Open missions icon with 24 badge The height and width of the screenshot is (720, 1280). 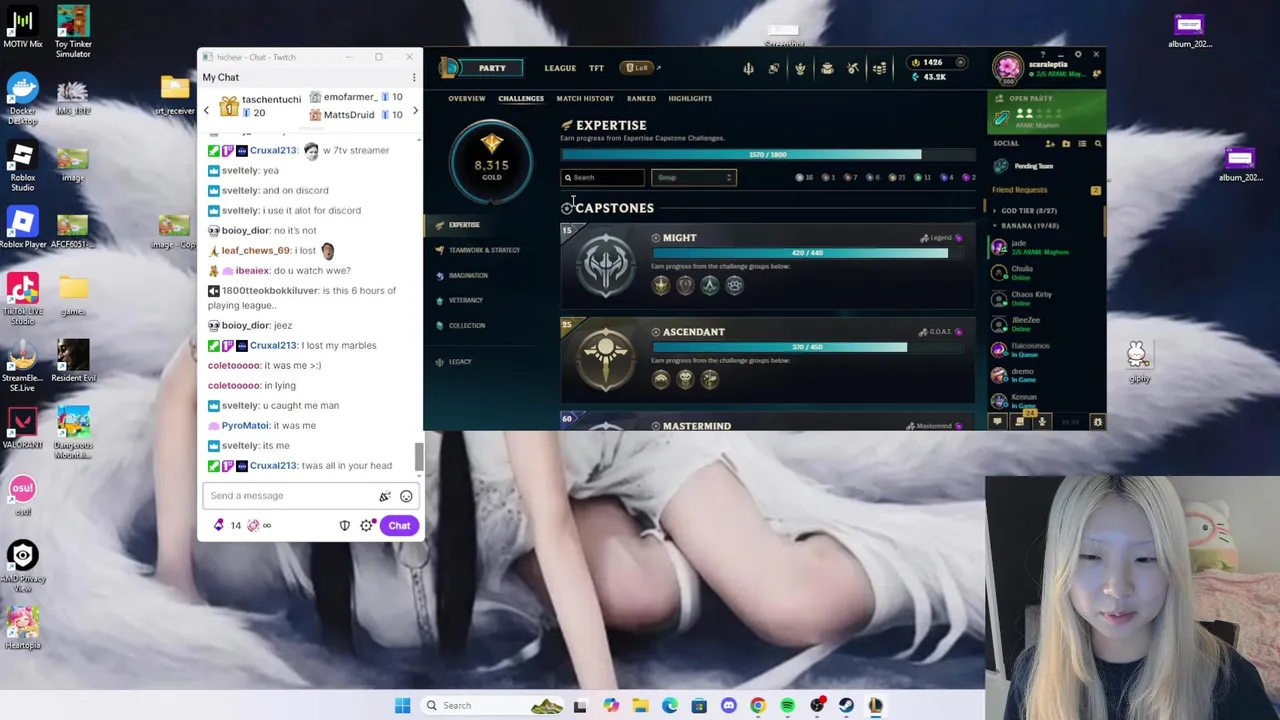click(x=1020, y=421)
